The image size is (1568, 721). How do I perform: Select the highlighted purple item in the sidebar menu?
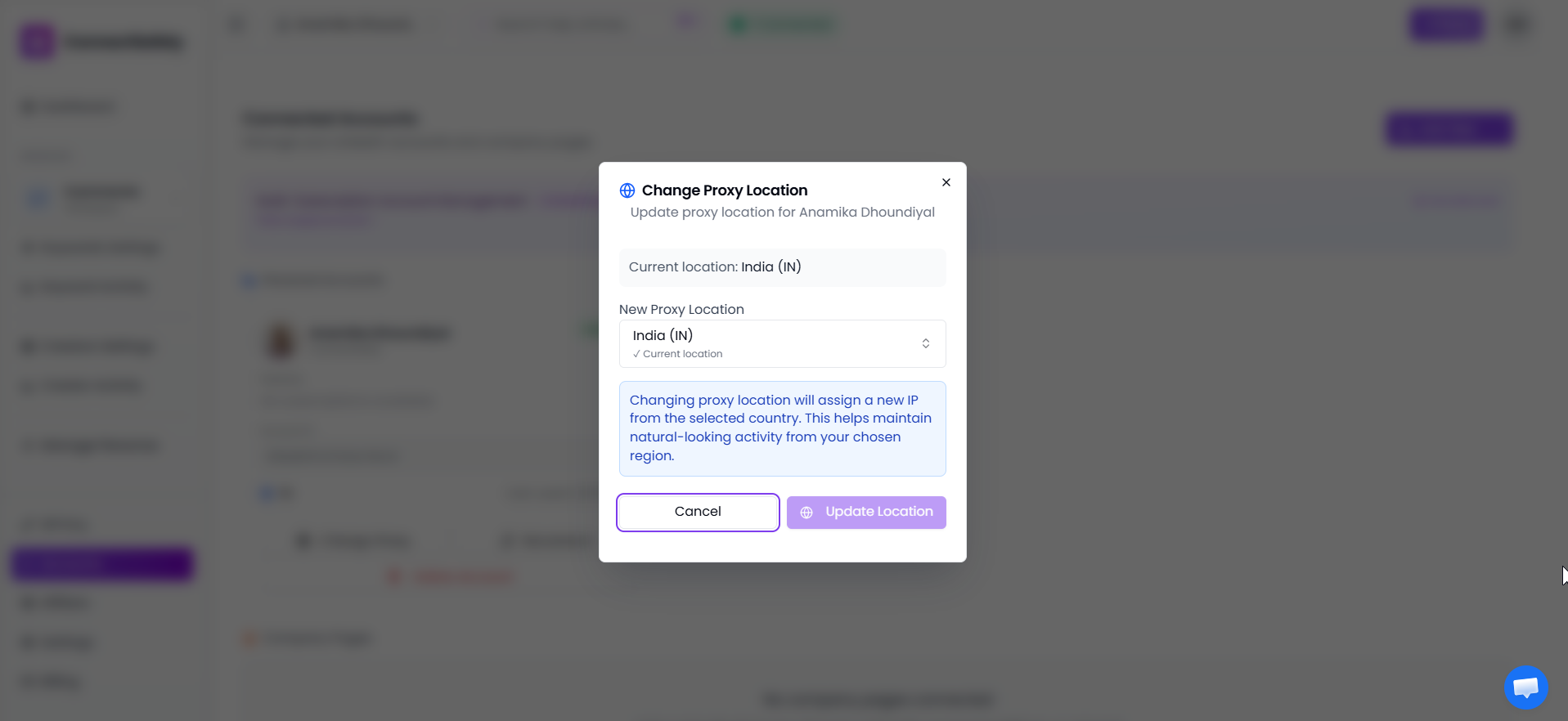tap(101, 564)
